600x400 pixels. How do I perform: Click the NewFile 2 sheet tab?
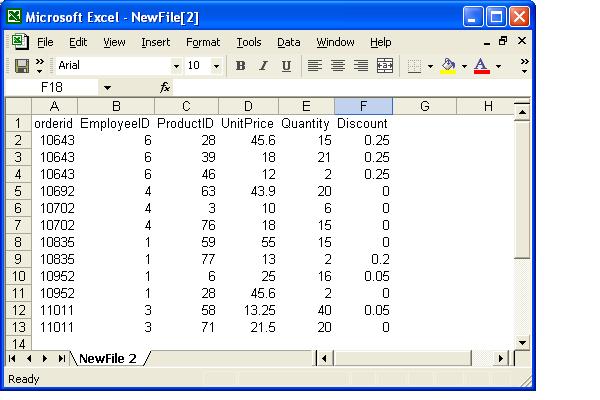pos(108,359)
